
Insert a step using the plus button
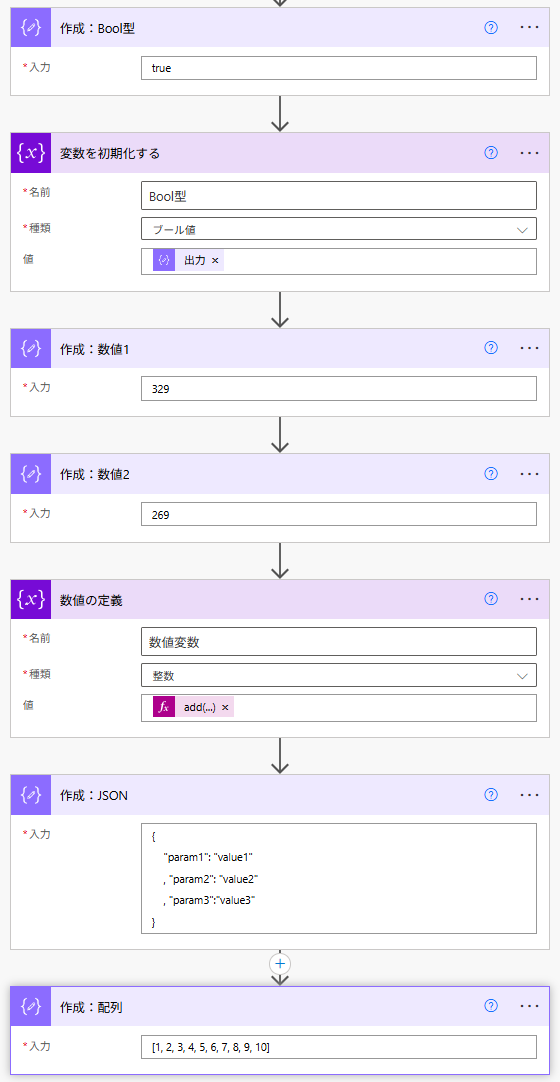[279, 962]
